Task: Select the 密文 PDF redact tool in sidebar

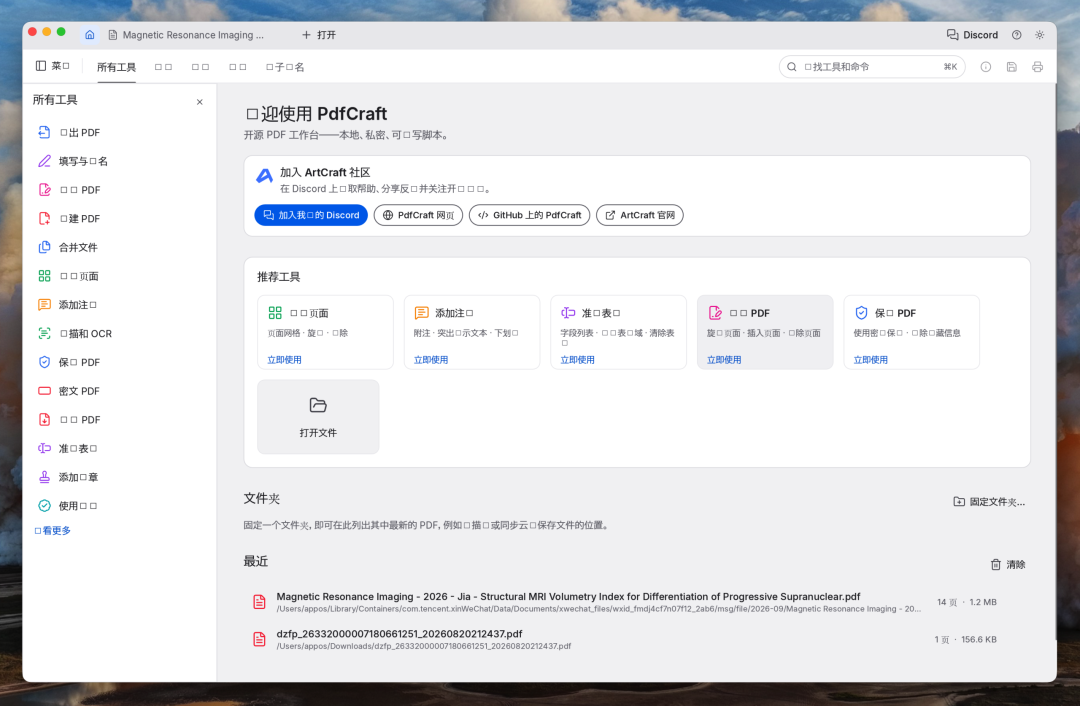Action: pyautogui.click(x=121, y=391)
